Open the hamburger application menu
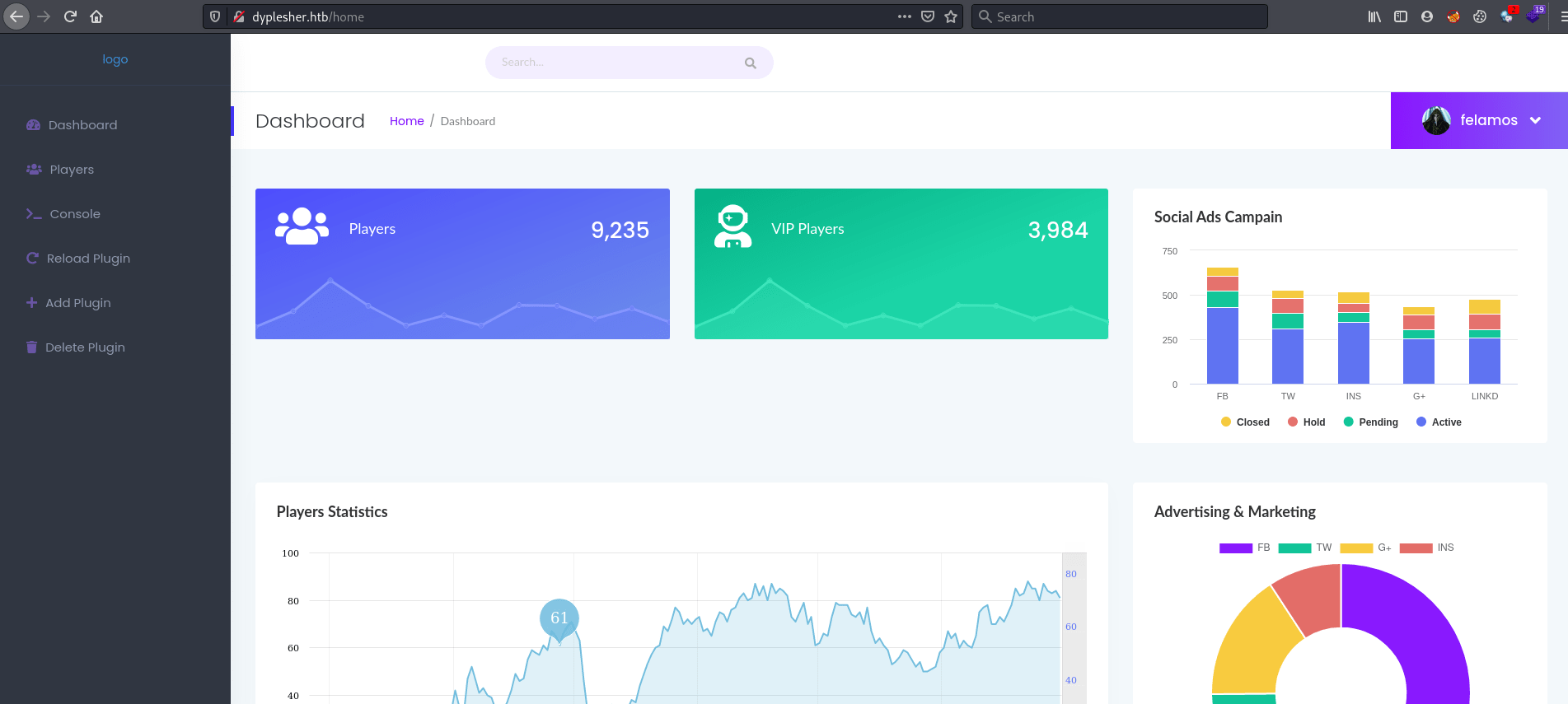1568x704 pixels. point(1562,16)
